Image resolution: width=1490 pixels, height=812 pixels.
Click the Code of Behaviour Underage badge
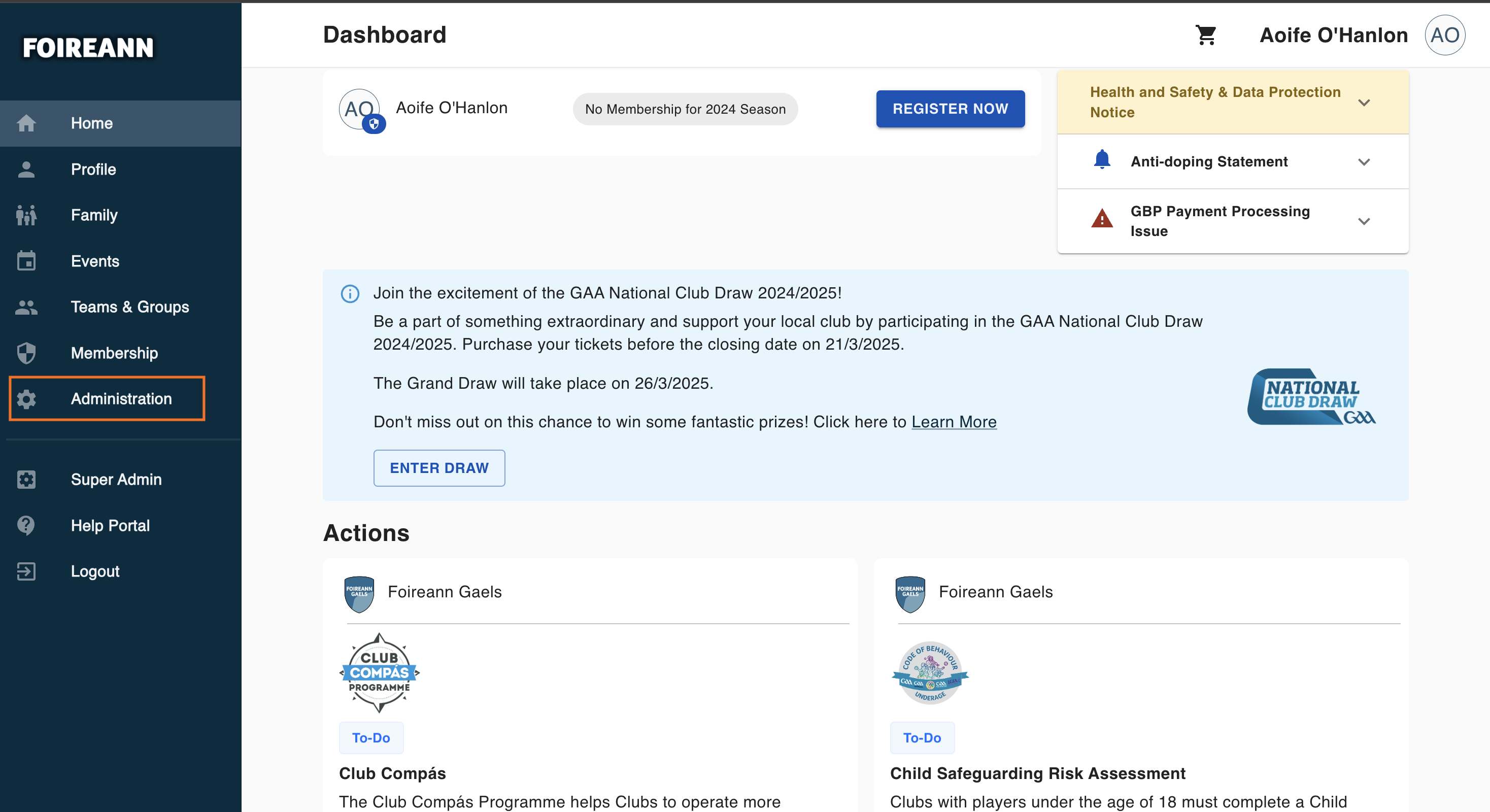point(930,672)
